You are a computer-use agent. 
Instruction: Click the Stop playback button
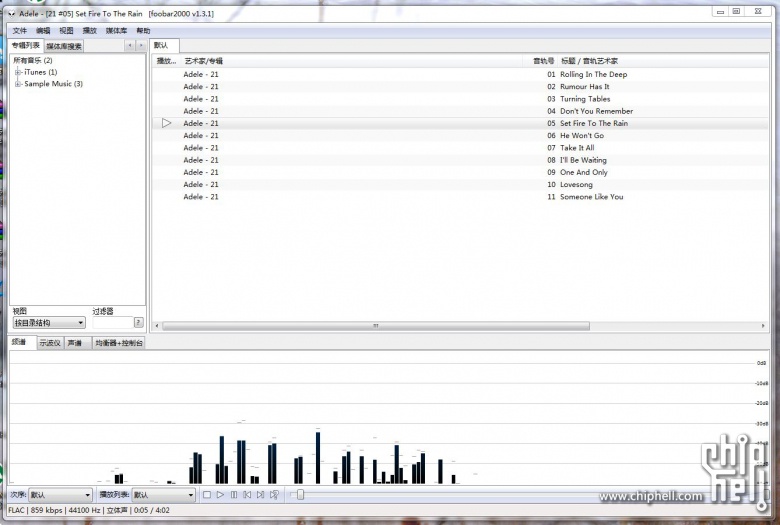(207, 495)
